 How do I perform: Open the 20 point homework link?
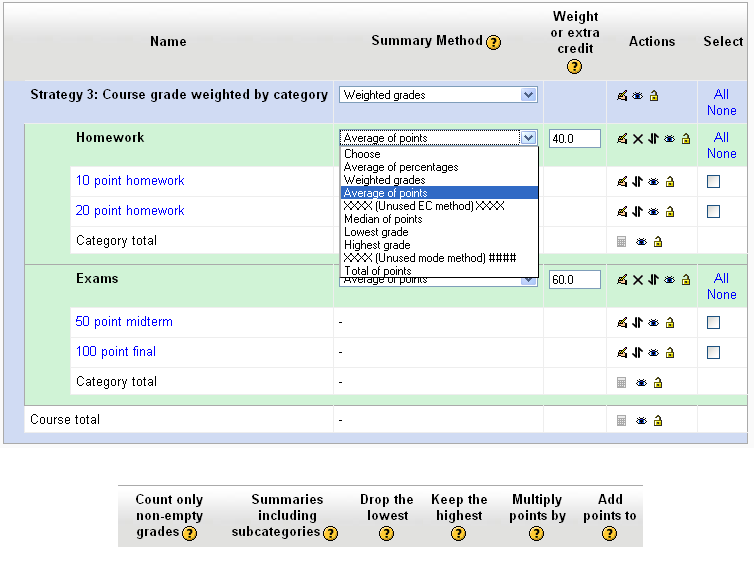coord(130,210)
